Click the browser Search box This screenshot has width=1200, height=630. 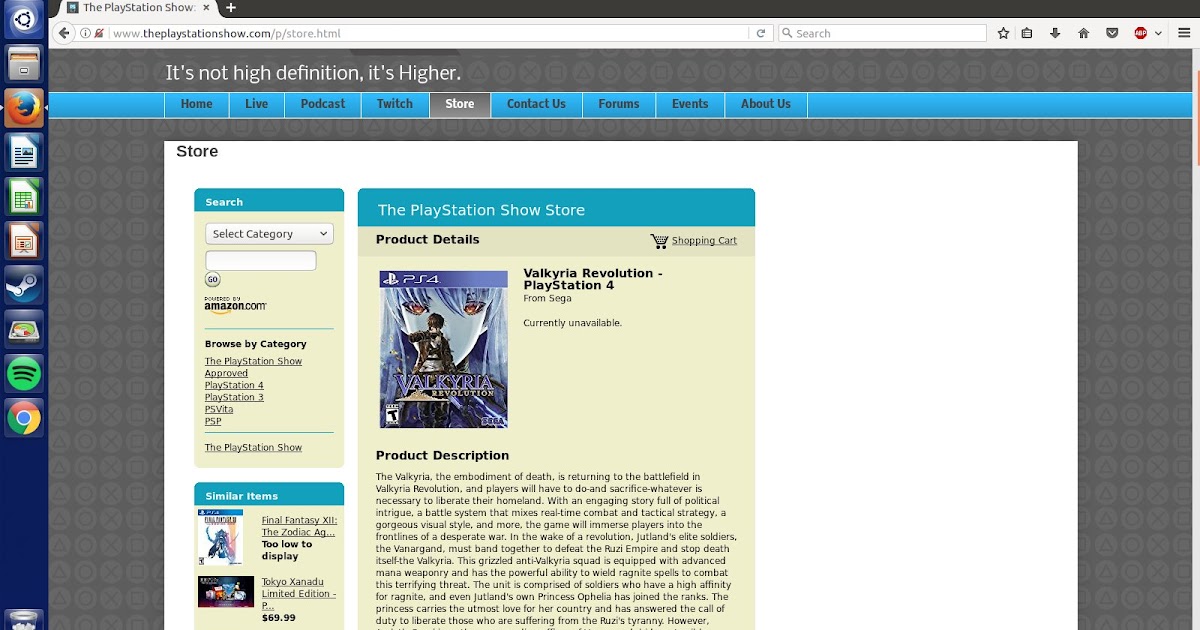click(882, 33)
